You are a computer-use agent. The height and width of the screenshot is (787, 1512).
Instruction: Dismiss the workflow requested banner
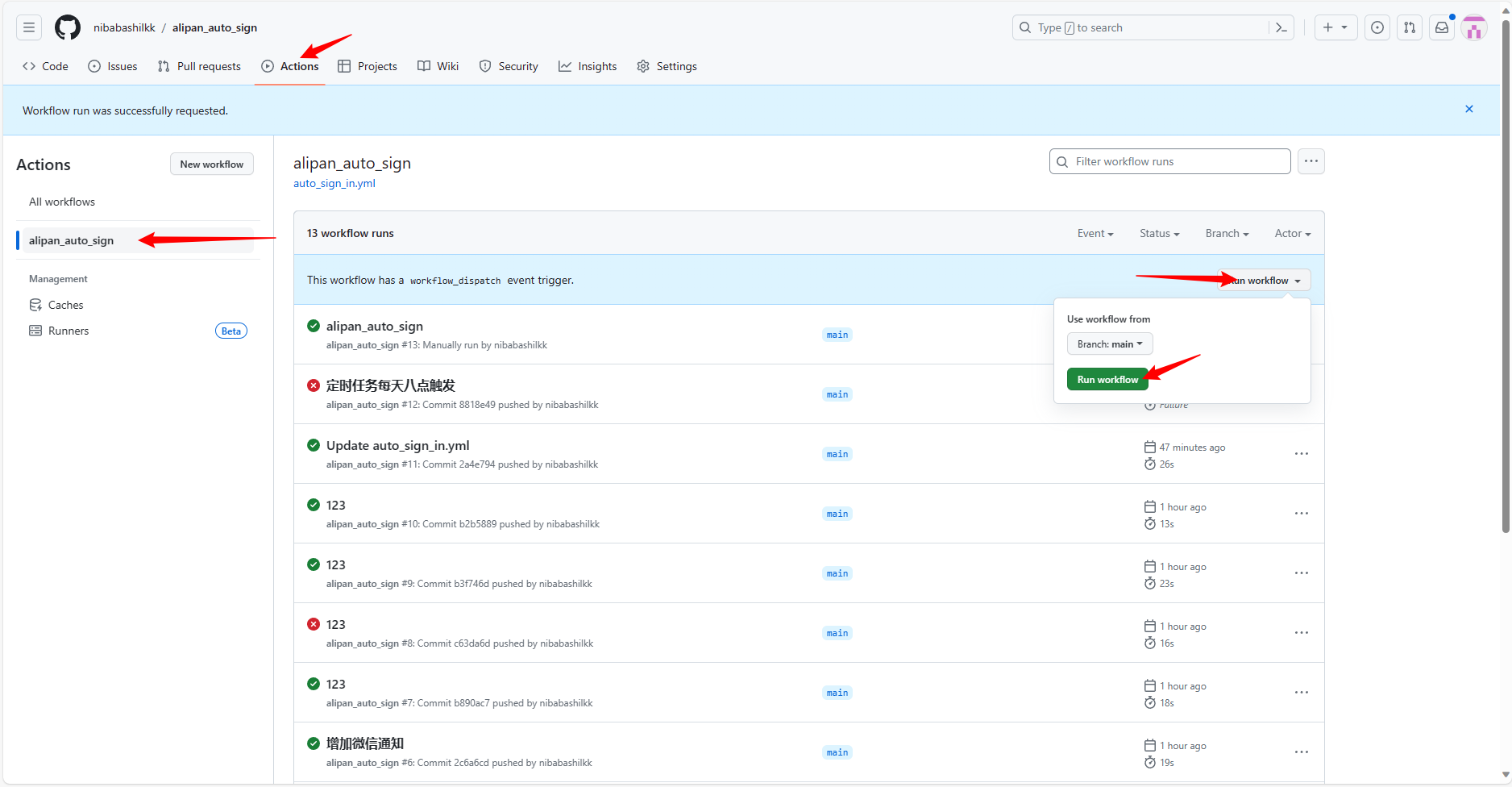pos(1469,109)
